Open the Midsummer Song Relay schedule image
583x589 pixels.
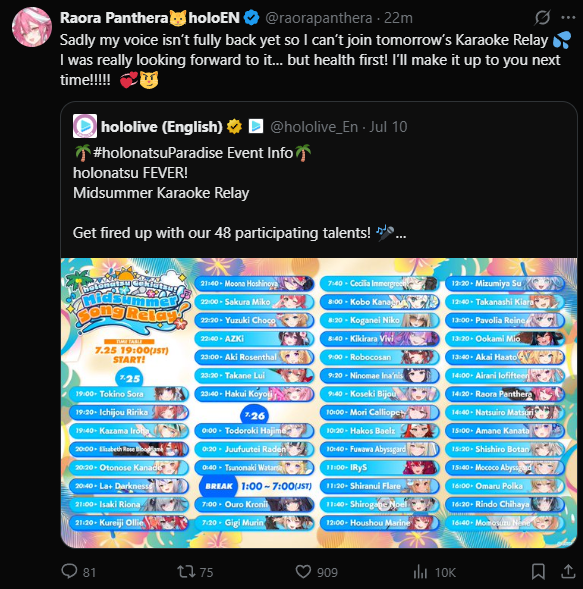click(319, 403)
